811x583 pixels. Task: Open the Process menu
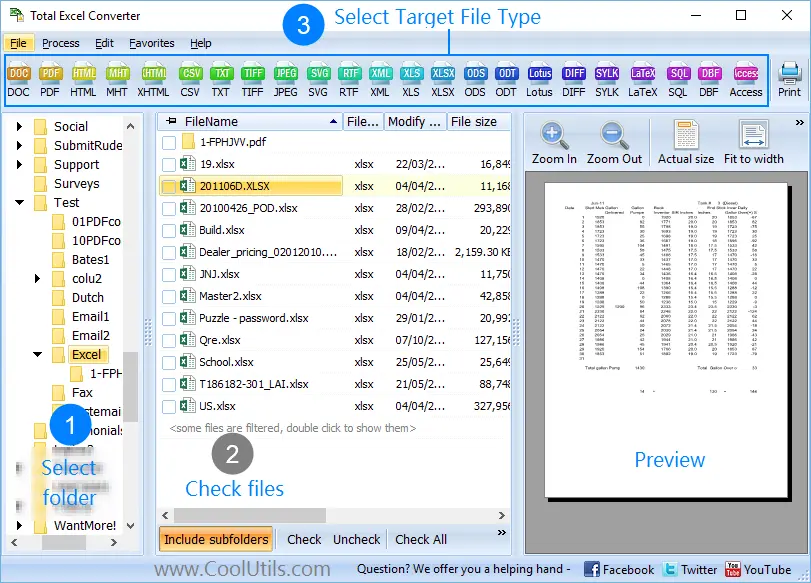61,43
